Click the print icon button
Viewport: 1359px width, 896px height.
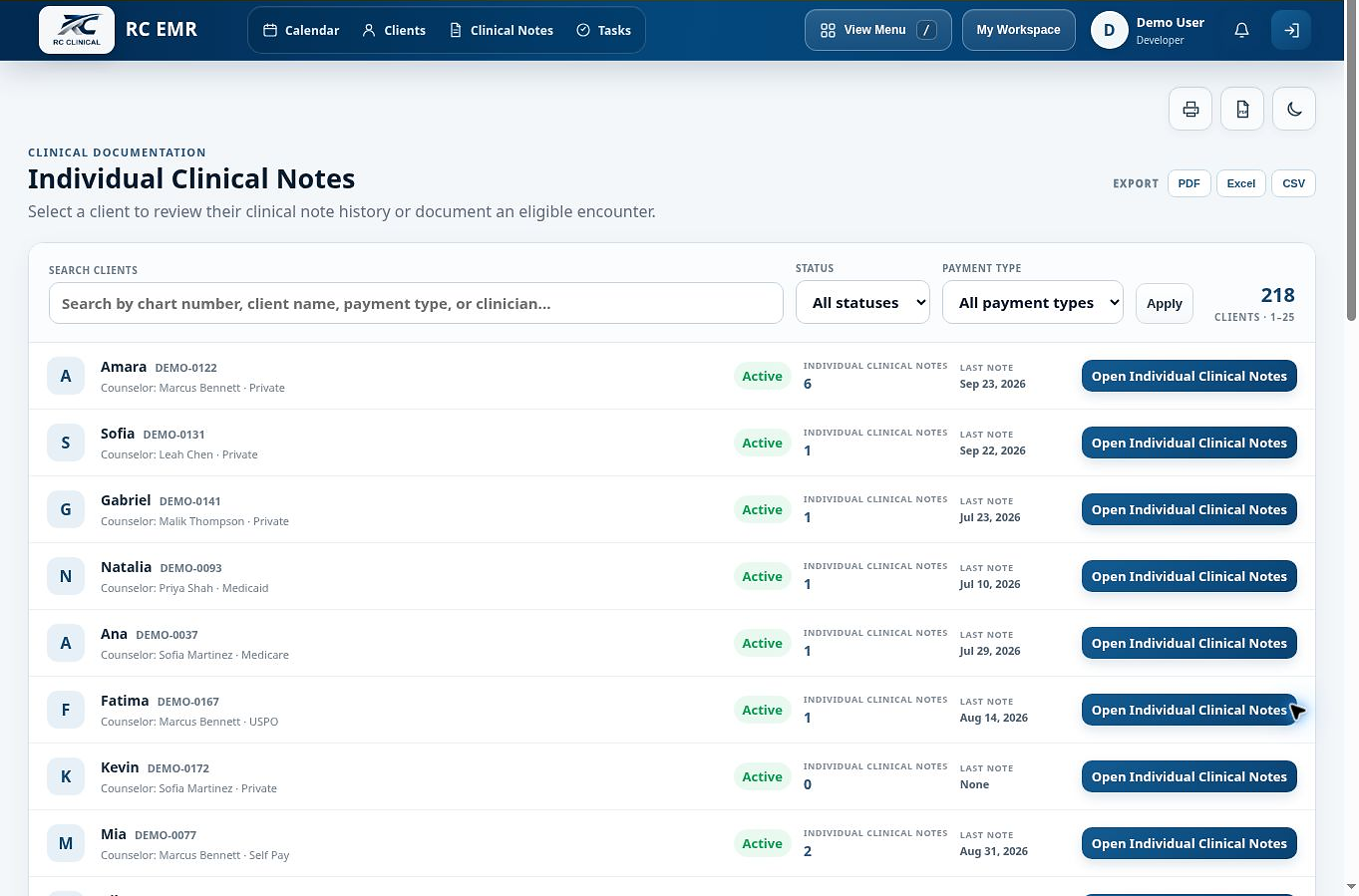pyautogui.click(x=1190, y=109)
